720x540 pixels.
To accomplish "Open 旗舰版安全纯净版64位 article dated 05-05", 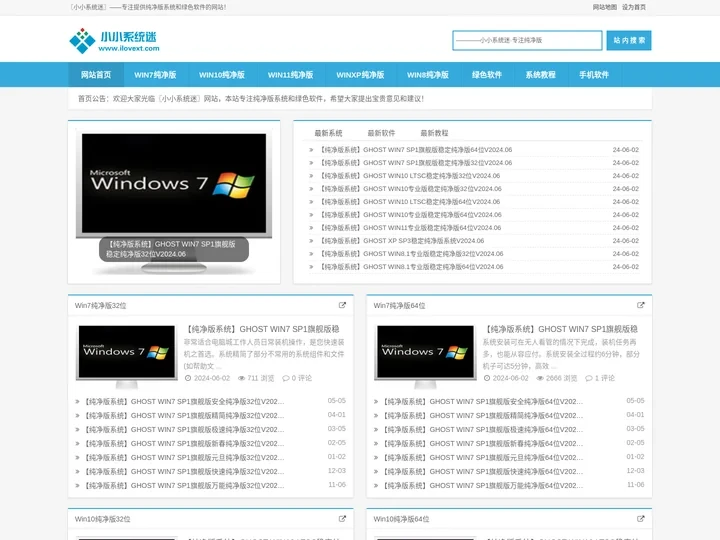I will click(483, 401).
